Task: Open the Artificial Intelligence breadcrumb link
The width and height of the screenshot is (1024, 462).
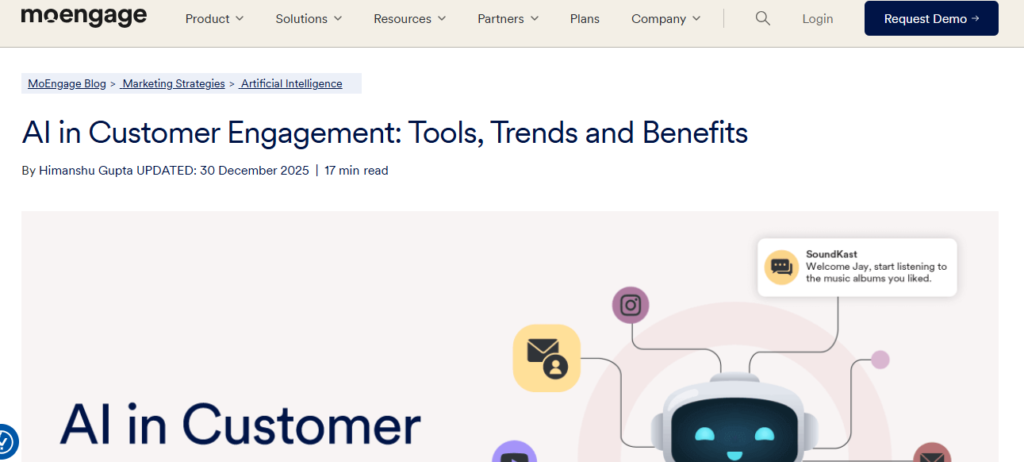Action: pyautogui.click(x=291, y=84)
